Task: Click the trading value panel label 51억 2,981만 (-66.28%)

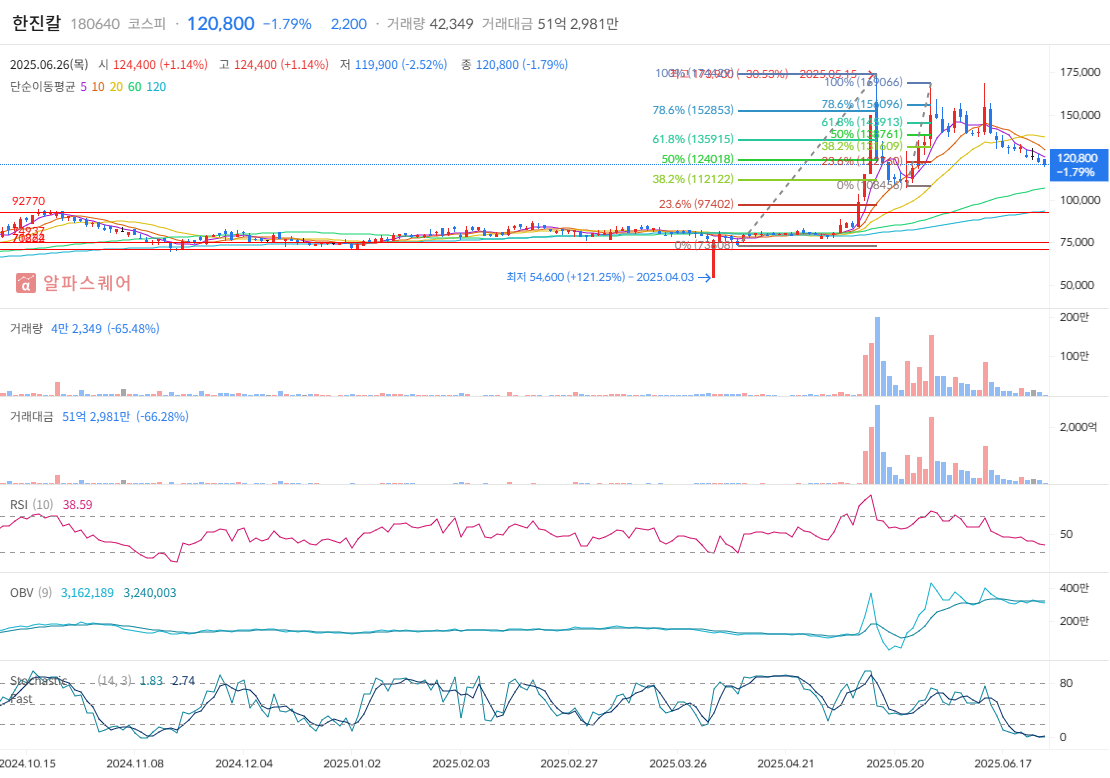Action: 125,417
